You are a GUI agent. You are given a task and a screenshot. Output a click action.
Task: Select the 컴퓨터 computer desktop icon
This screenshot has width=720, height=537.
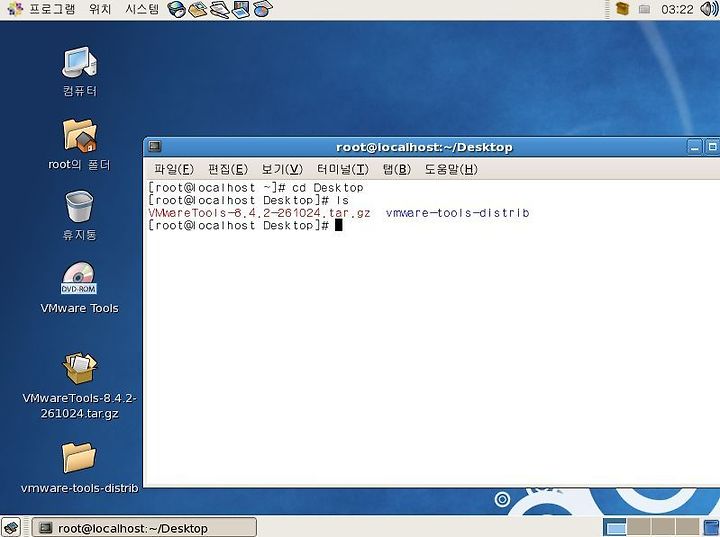tap(80, 72)
